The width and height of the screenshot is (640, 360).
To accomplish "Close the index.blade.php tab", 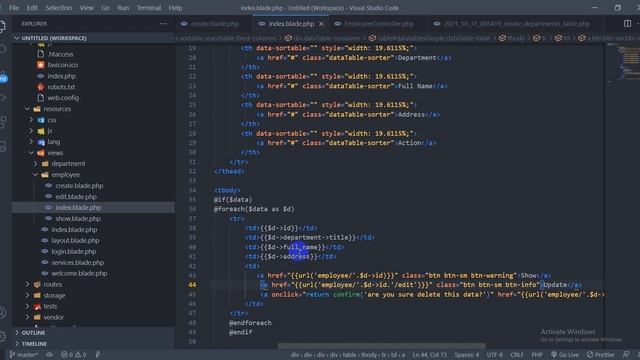I will [321, 24].
